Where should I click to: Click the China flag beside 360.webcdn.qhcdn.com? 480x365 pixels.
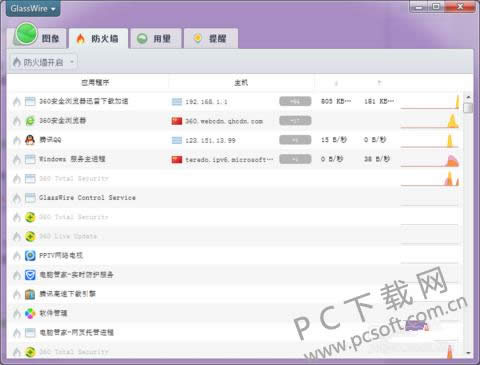click(x=177, y=121)
